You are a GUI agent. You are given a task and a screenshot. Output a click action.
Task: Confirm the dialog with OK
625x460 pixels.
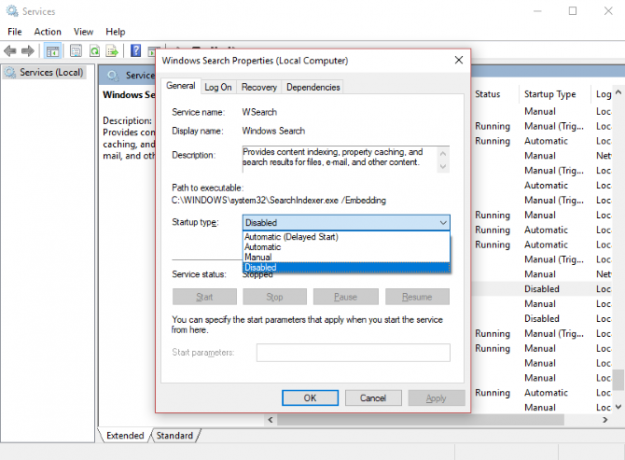click(x=310, y=398)
